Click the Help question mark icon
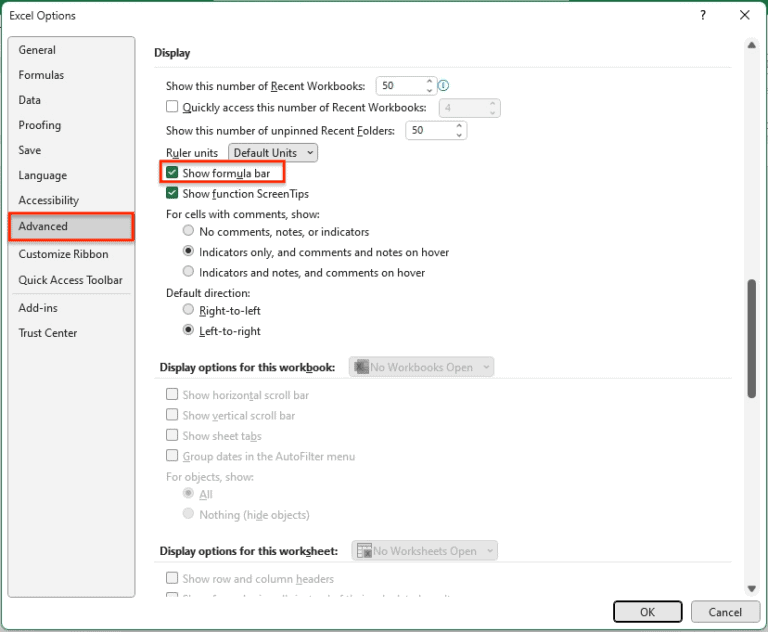This screenshot has height=632, width=768. coord(703,15)
